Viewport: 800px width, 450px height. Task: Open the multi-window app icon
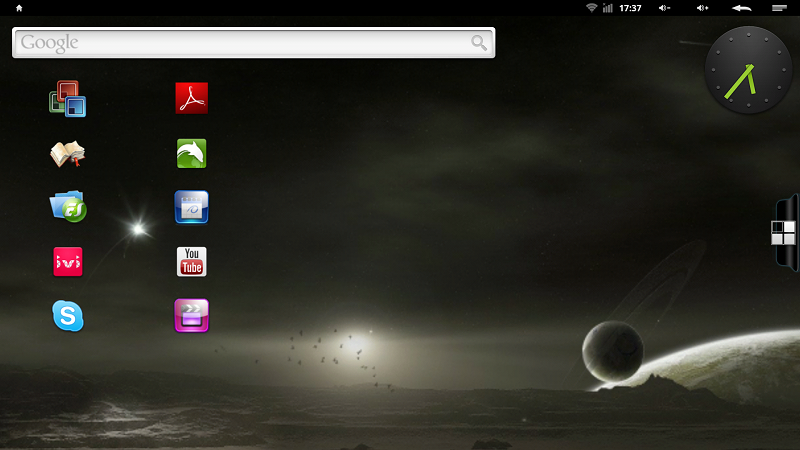[x=67, y=98]
